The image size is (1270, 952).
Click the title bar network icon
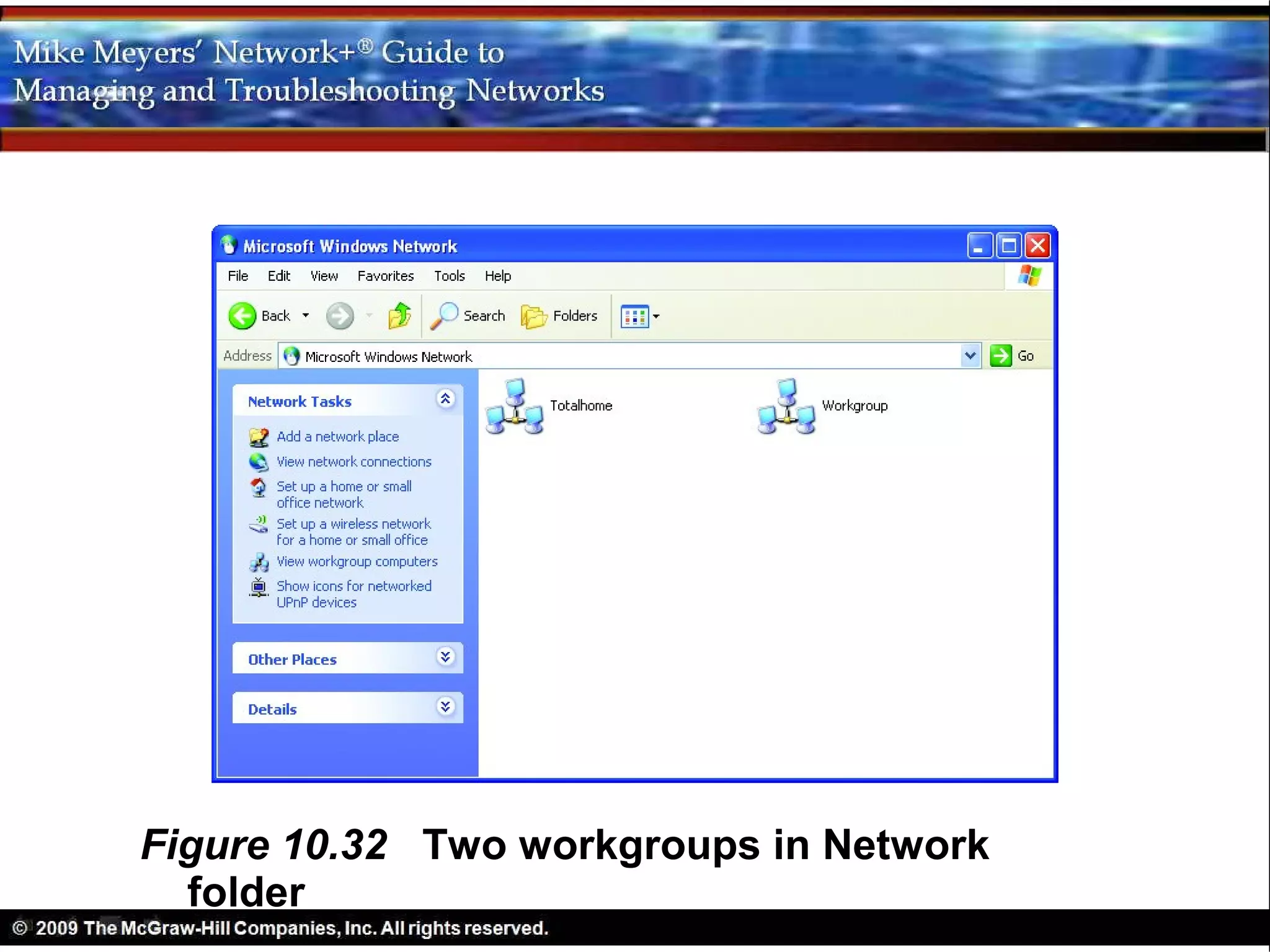[229, 245]
